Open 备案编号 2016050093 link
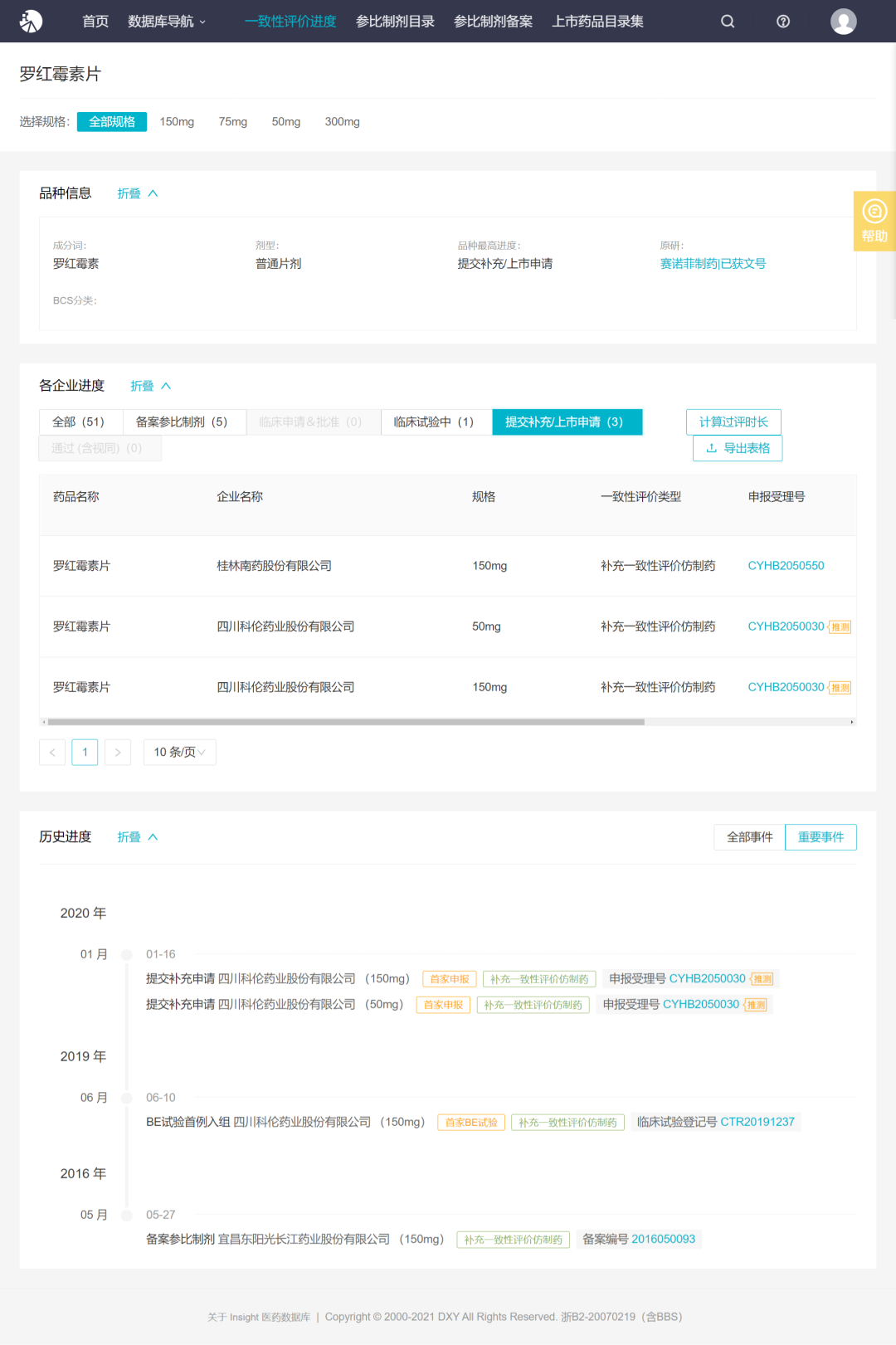This screenshot has width=896, height=1345. (664, 1239)
